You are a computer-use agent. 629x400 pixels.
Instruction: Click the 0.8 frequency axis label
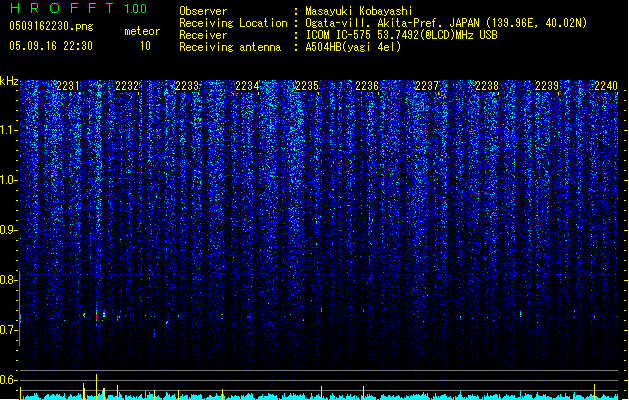(x=9, y=280)
